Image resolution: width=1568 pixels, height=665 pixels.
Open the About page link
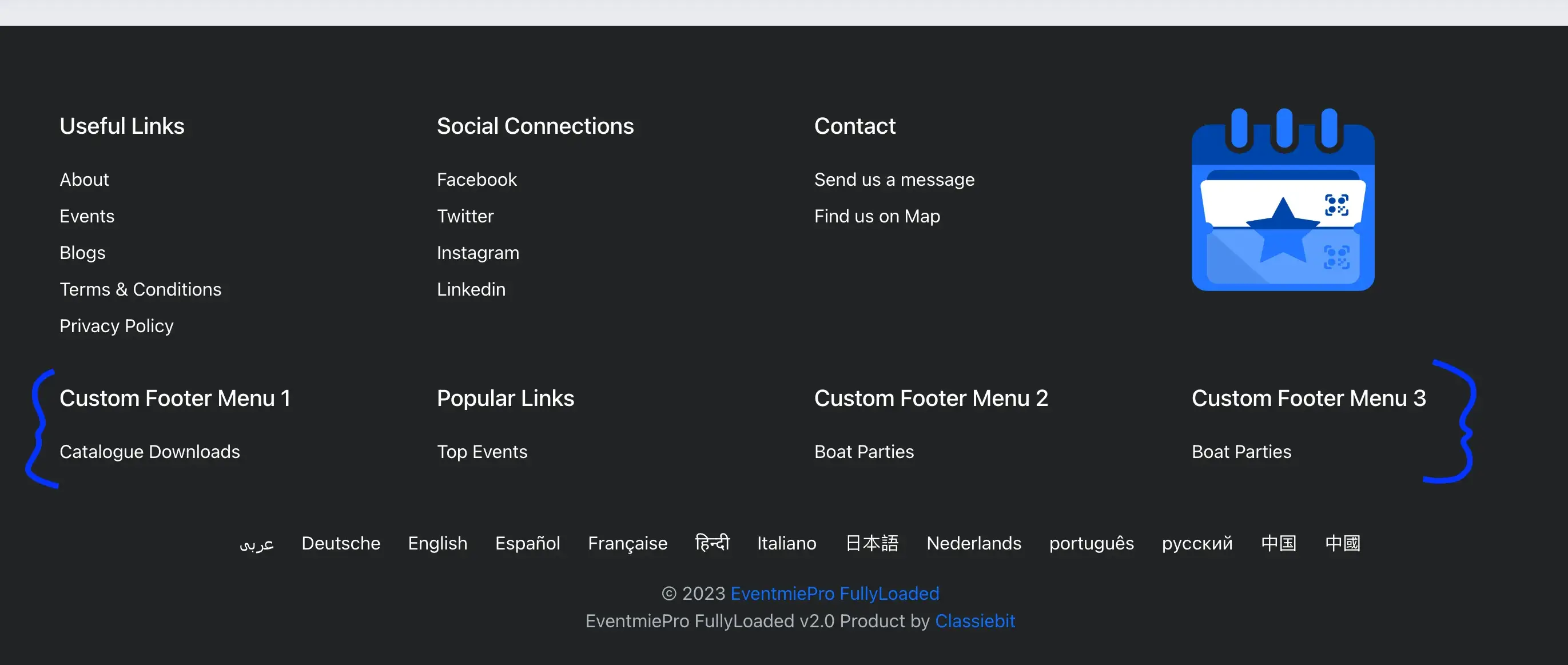pos(84,180)
